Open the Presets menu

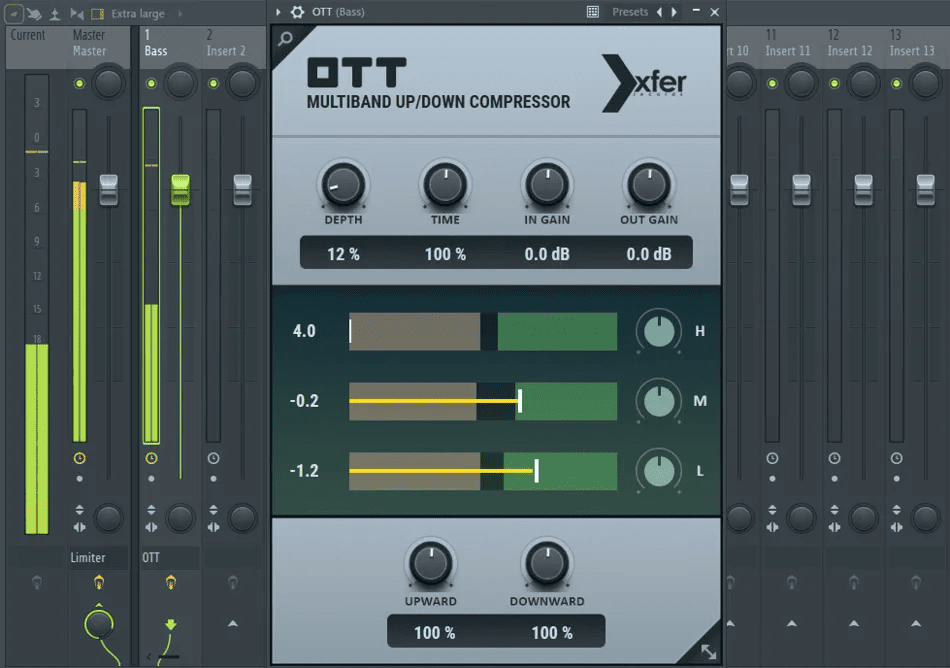tap(630, 12)
